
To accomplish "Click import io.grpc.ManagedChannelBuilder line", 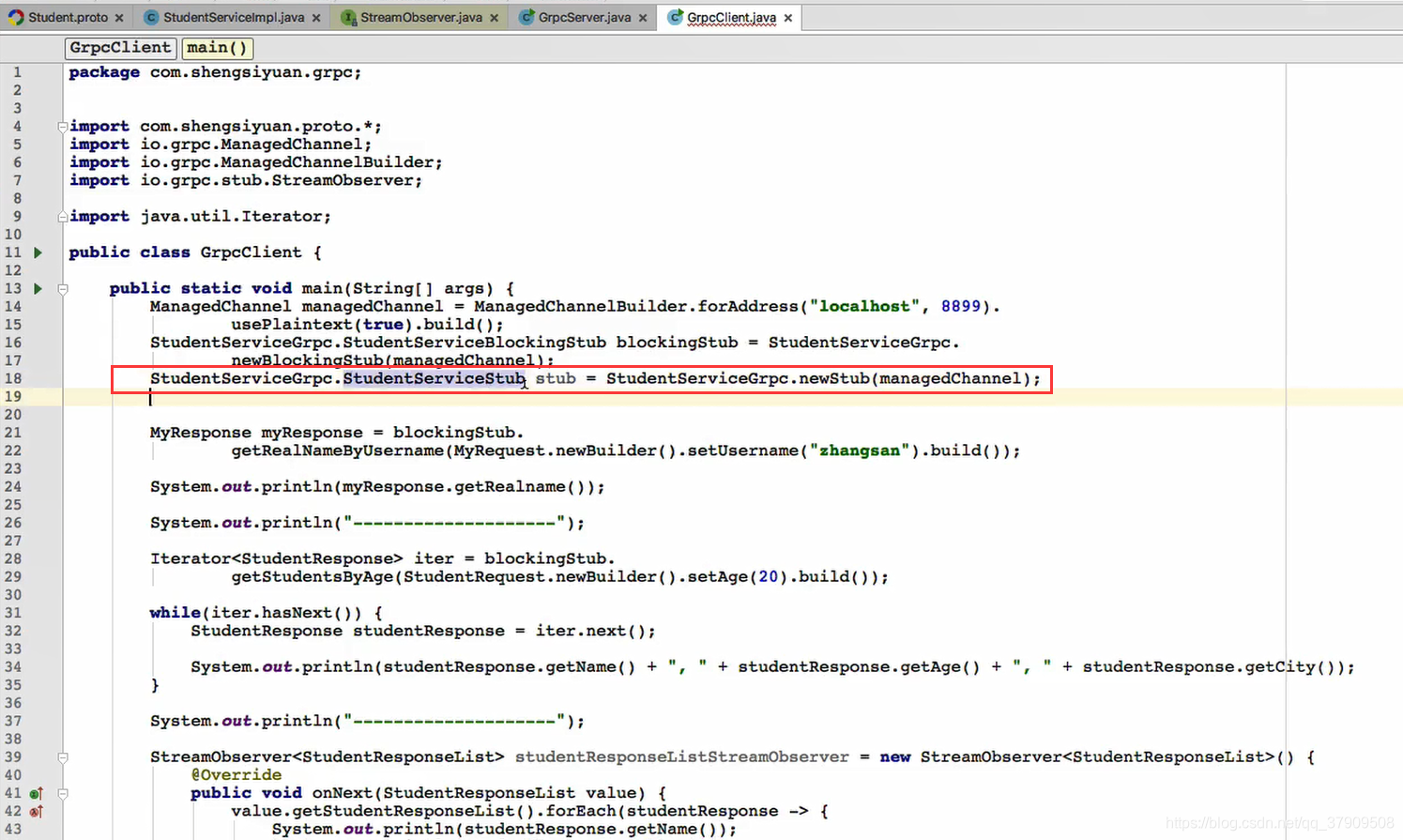I will pos(255,162).
